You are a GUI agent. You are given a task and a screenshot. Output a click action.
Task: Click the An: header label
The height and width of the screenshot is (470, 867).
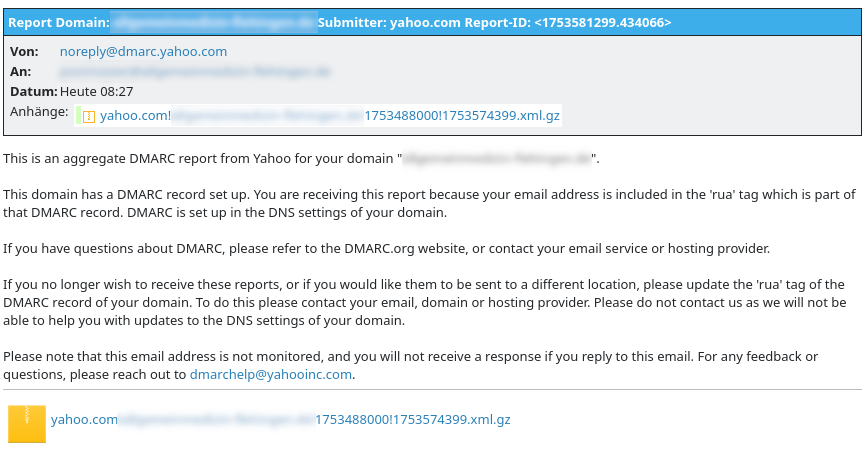[20, 71]
